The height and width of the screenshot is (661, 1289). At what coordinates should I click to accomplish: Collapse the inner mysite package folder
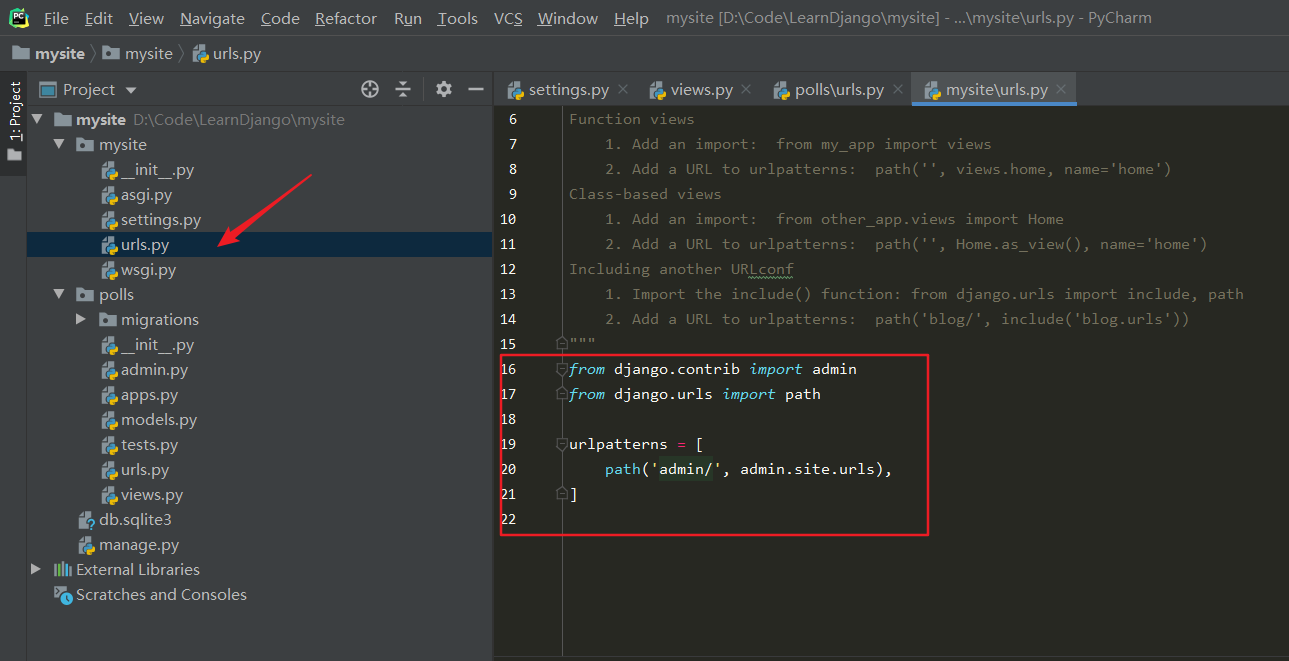point(59,144)
